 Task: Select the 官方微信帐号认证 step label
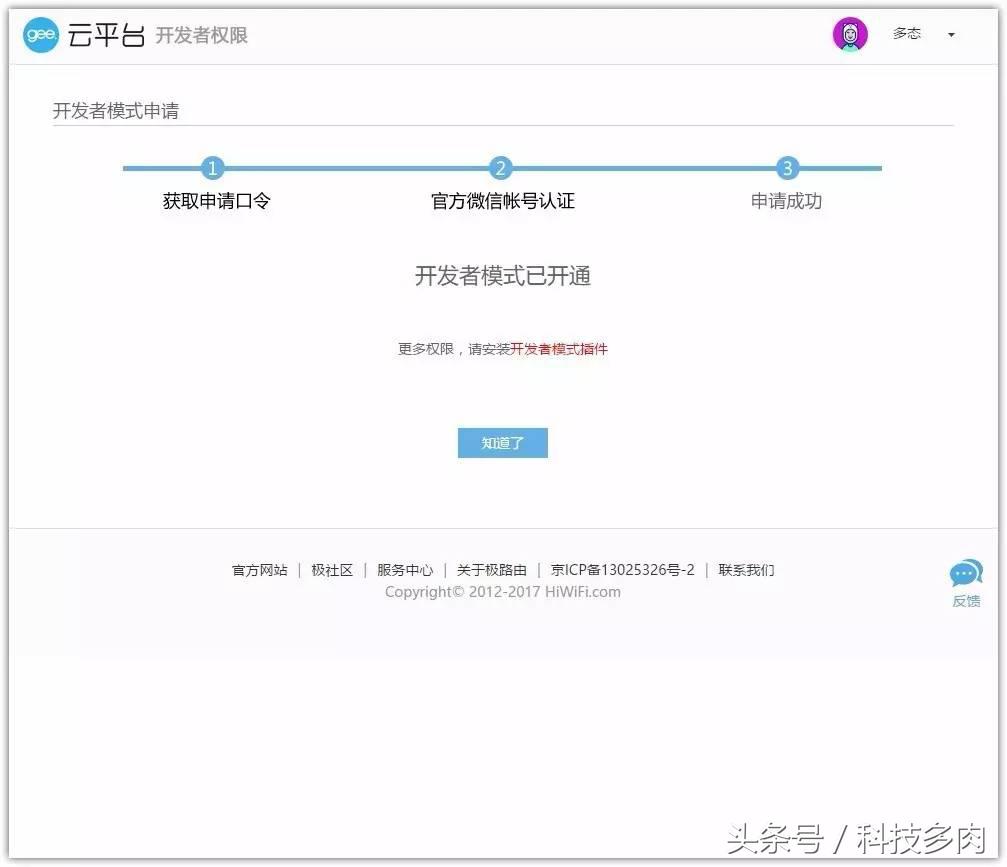click(x=502, y=201)
